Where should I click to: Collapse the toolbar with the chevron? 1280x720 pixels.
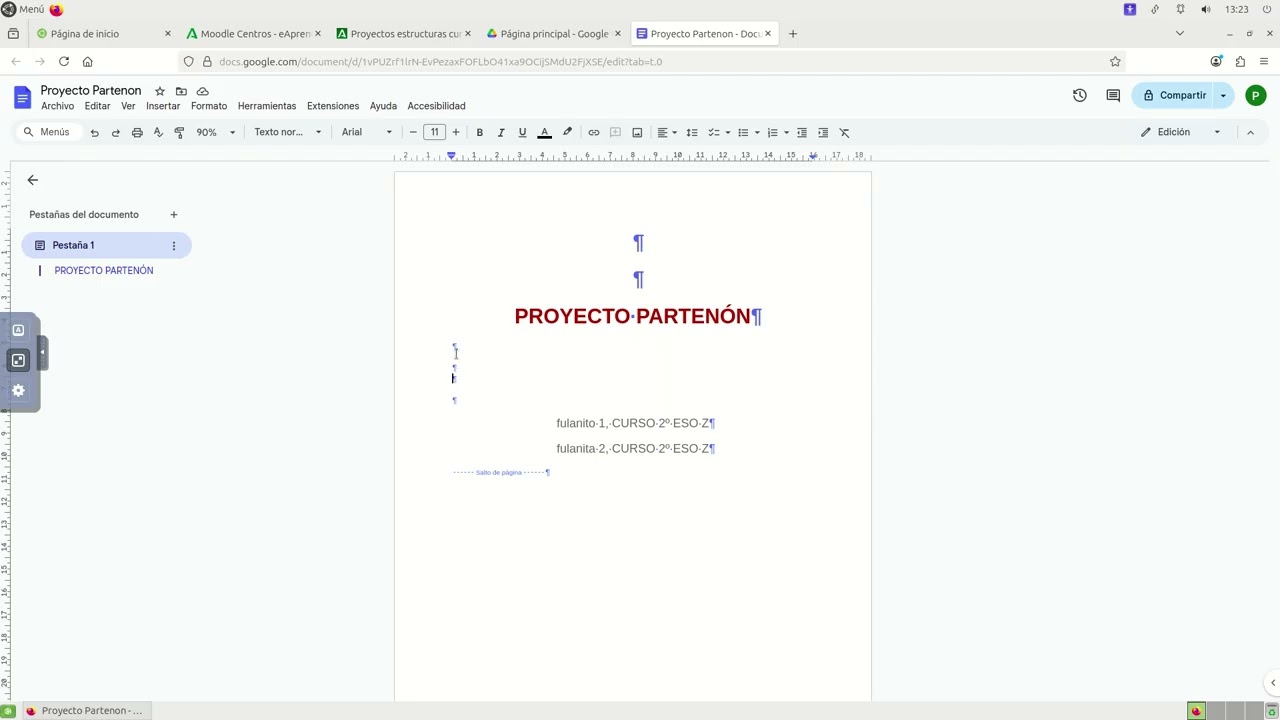(1250, 132)
